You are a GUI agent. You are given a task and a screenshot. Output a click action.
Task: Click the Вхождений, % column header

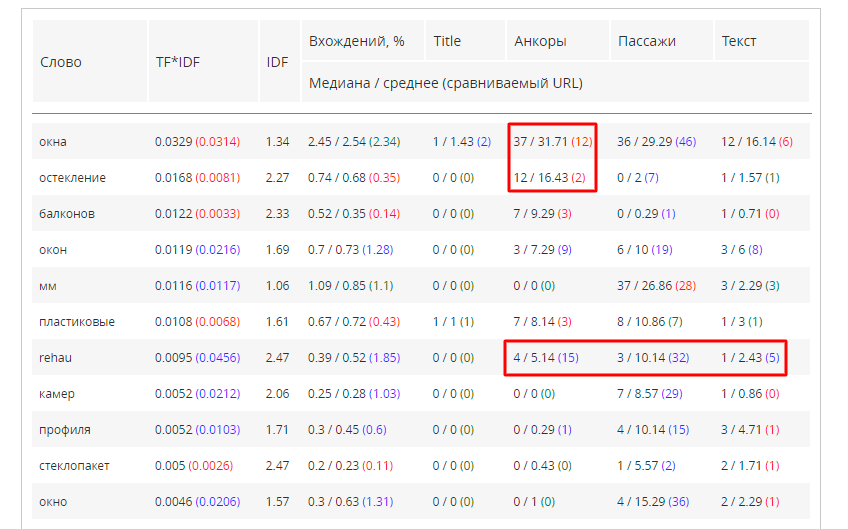pyautogui.click(x=363, y=41)
